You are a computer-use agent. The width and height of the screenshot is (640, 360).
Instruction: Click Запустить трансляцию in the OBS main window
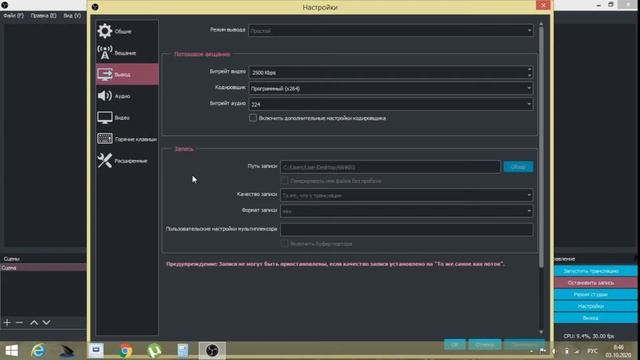(596, 271)
